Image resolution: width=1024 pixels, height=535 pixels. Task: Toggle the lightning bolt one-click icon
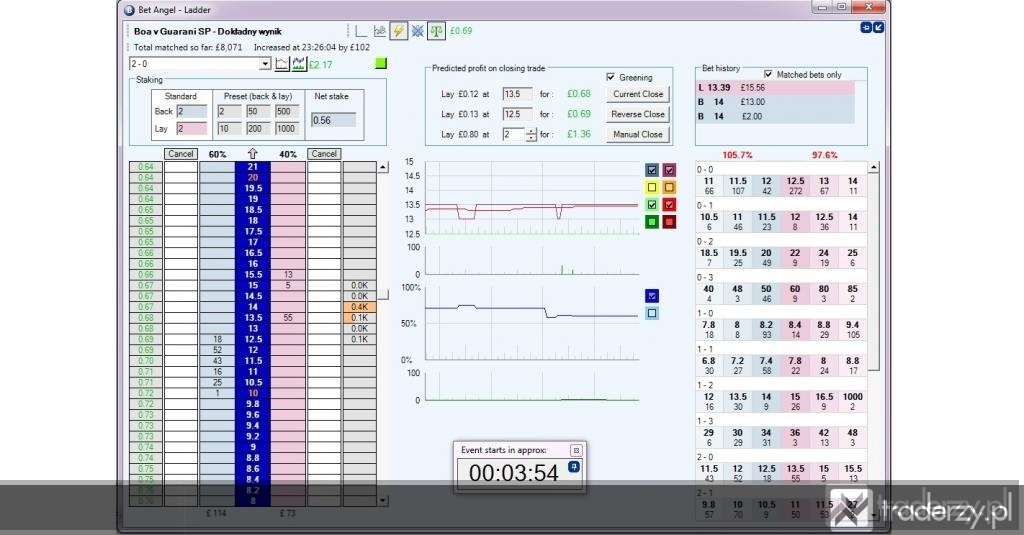398,31
